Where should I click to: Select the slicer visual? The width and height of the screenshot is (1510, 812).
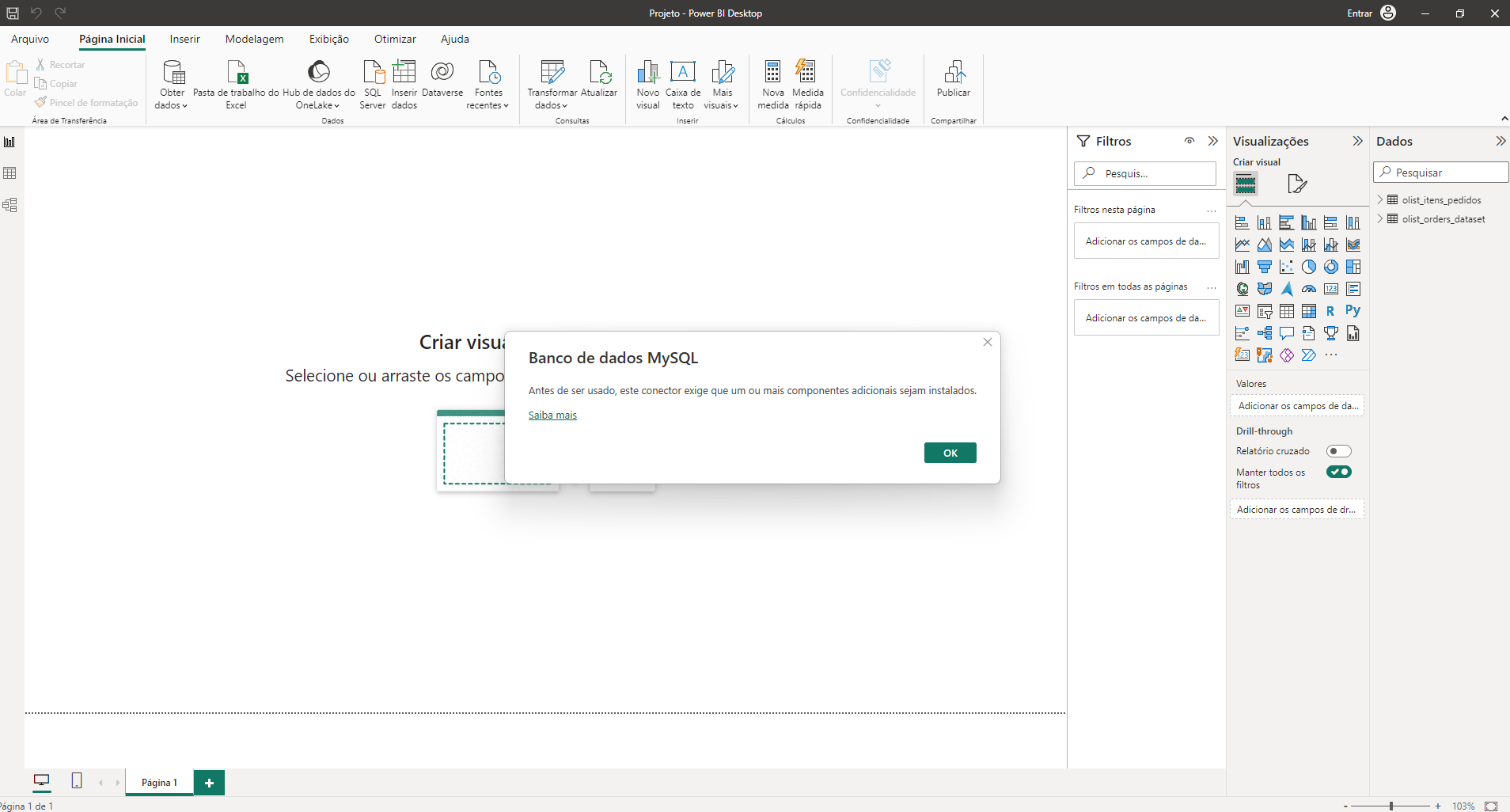point(1265,311)
